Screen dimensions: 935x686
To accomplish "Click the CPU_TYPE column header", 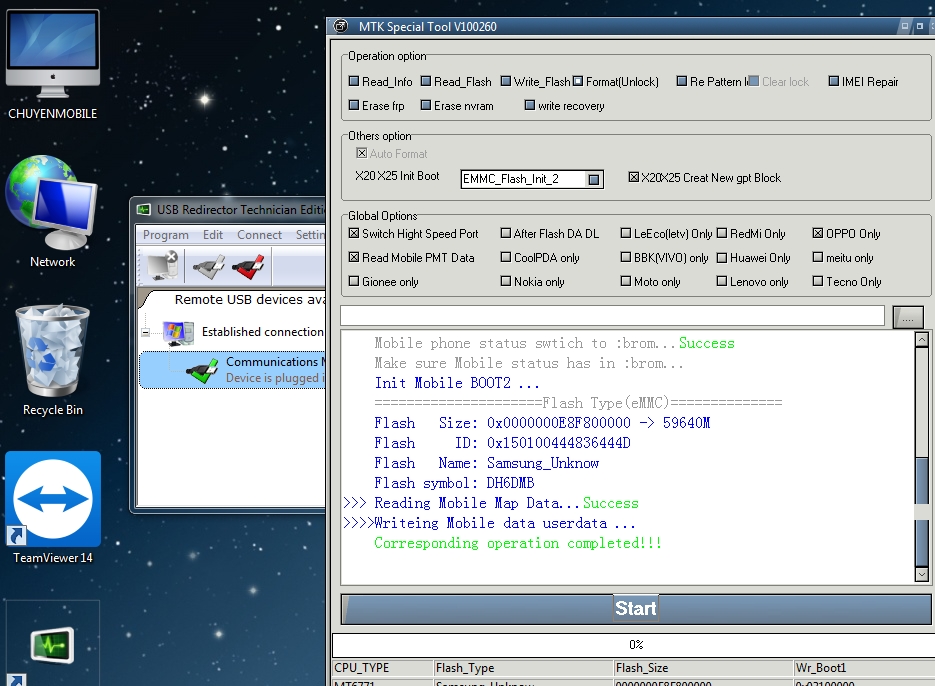I will coord(383,668).
